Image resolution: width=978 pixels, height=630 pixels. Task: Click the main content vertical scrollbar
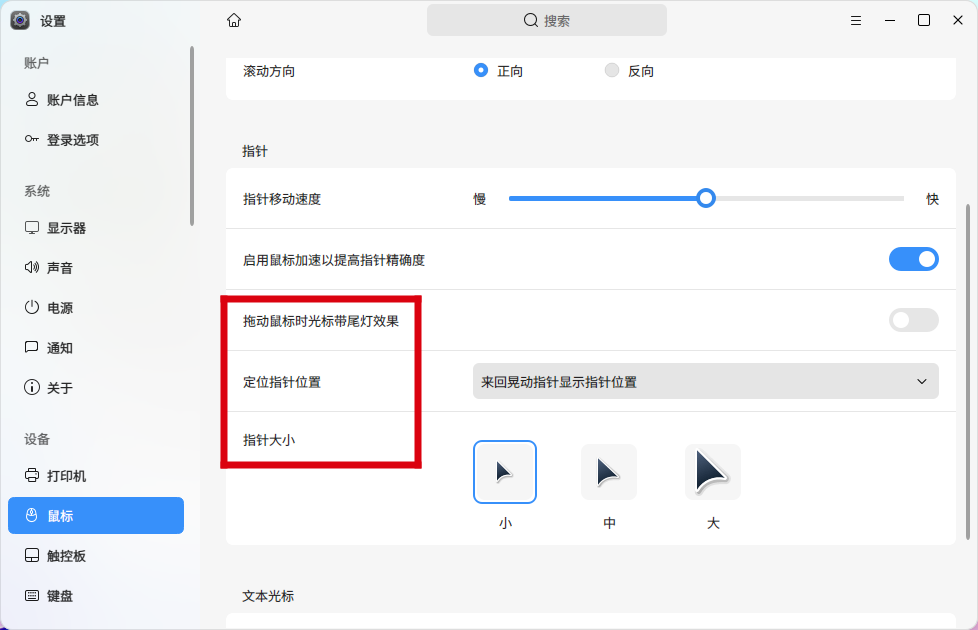(x=968, y=372)
